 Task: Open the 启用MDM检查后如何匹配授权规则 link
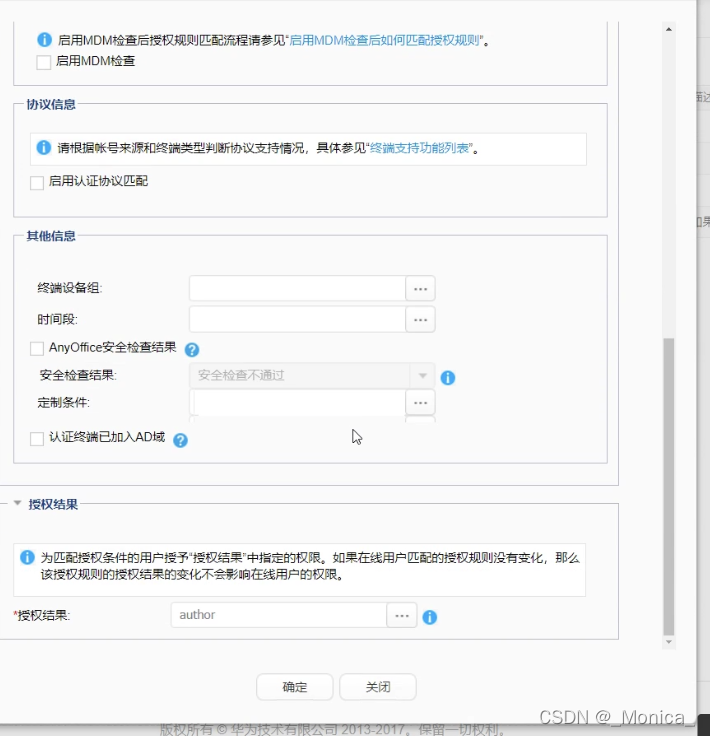(384, 40)
